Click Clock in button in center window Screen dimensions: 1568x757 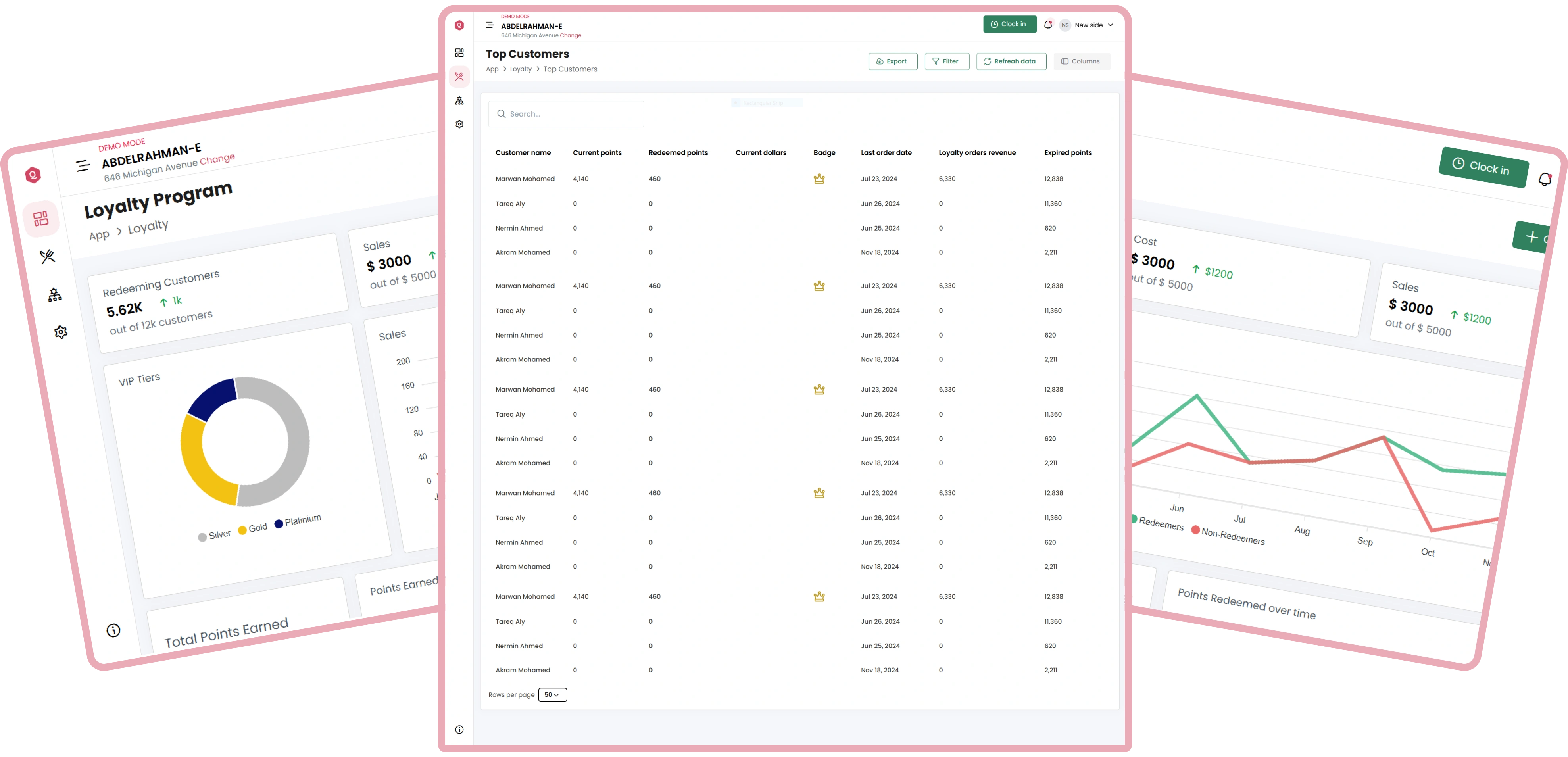point(1009,24)
